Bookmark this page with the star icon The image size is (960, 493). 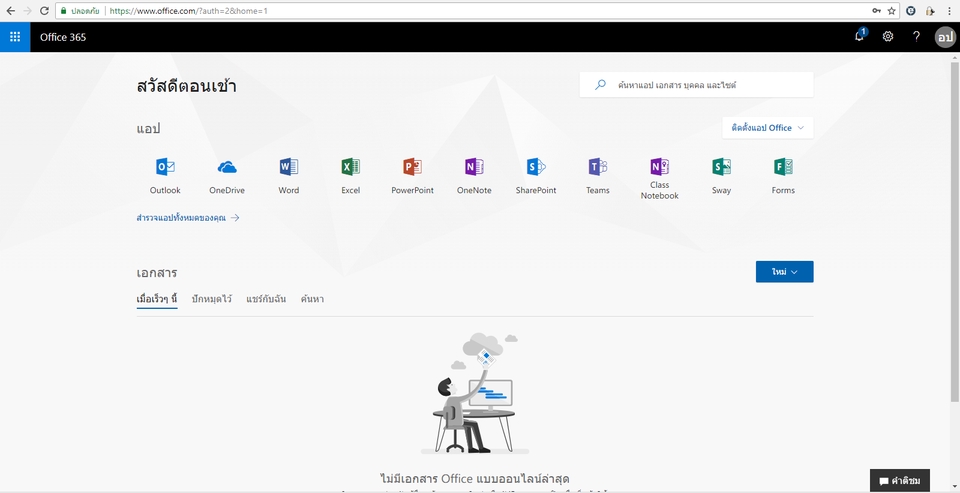tap(891, 11)
